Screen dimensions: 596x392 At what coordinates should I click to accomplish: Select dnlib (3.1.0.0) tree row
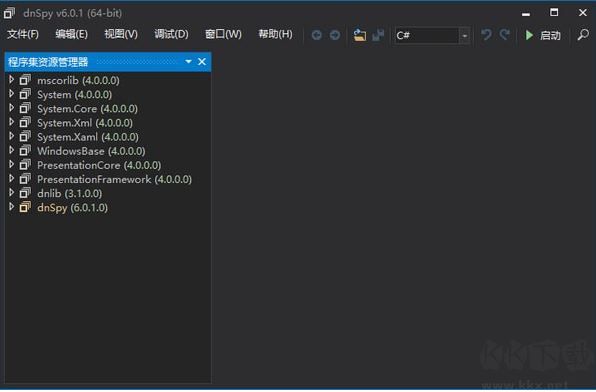coord(70,194)
